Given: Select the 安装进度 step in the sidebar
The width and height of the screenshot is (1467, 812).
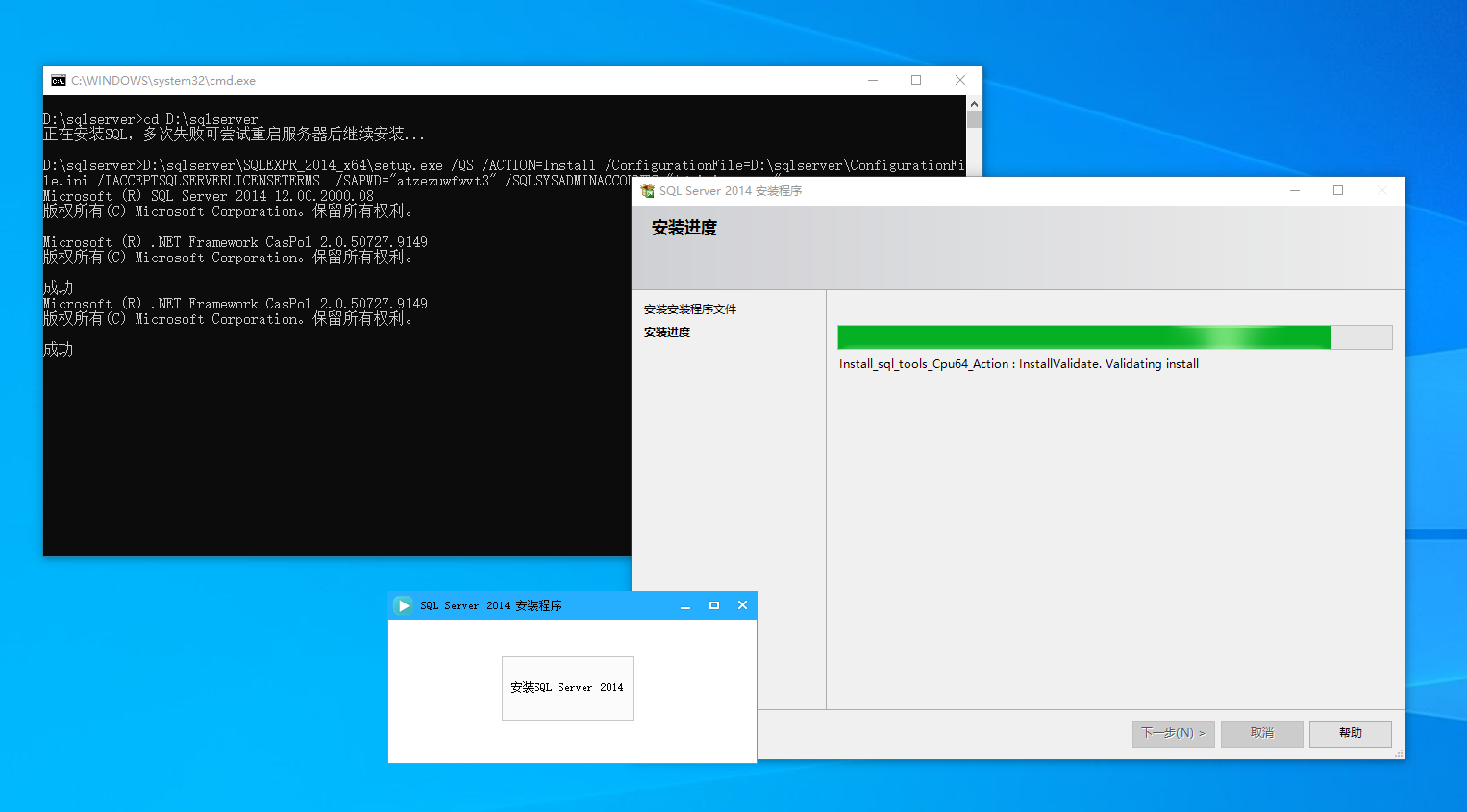Looking at the screenshot, I should coord(667,332).
